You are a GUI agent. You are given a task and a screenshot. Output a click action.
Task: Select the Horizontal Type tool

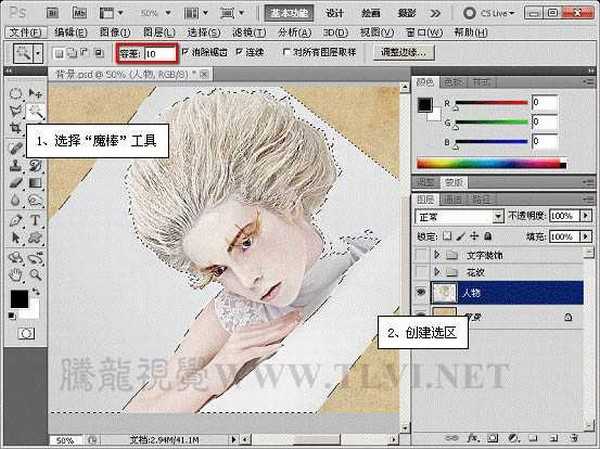click(35, 220)
